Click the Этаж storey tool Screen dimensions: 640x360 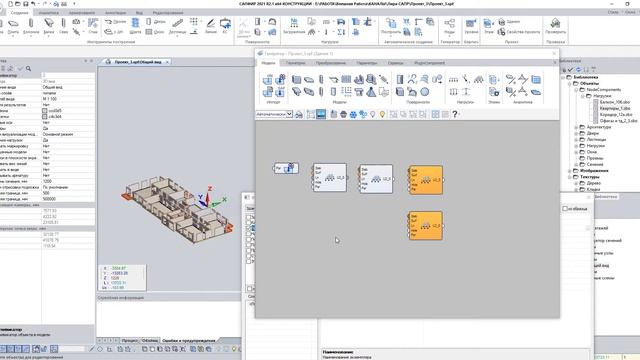pos(488,27)
